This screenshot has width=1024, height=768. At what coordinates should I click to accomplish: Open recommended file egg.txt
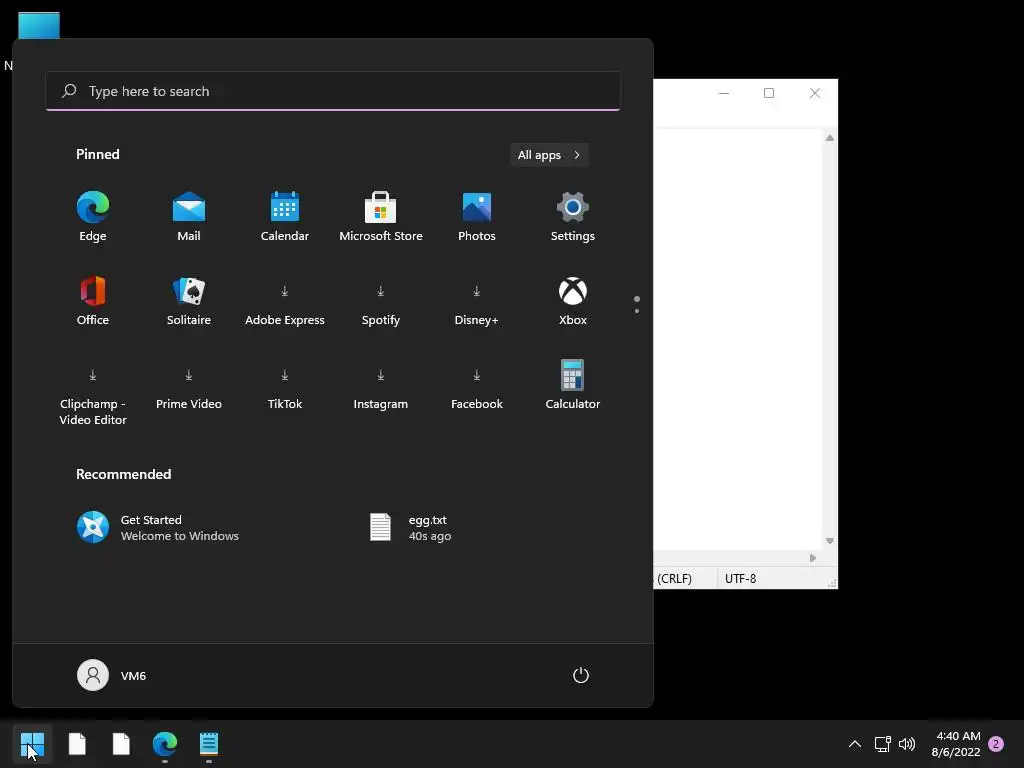(410, 528)
